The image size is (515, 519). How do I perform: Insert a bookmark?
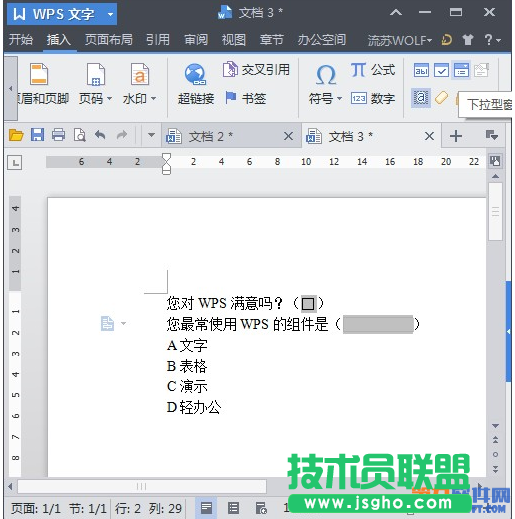(246, 98)
